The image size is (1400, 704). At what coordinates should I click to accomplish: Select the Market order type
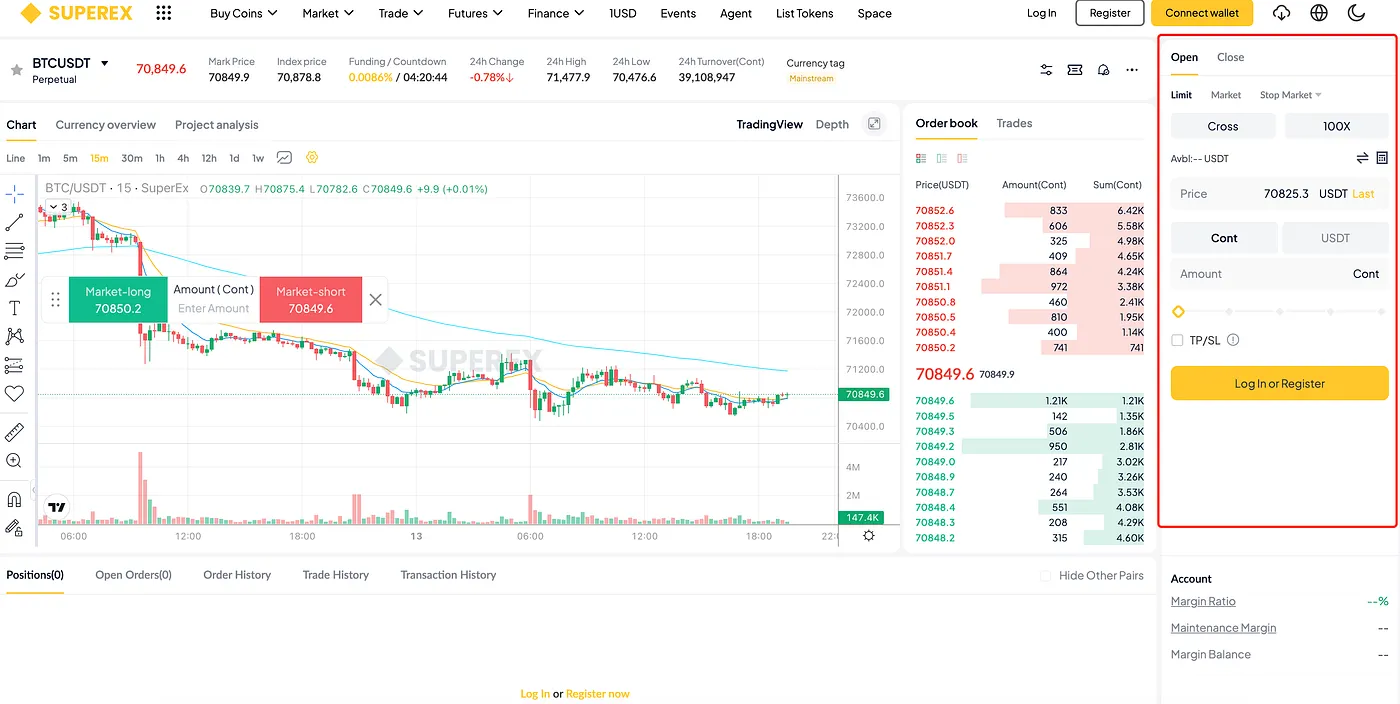[x=1226, y=95]
